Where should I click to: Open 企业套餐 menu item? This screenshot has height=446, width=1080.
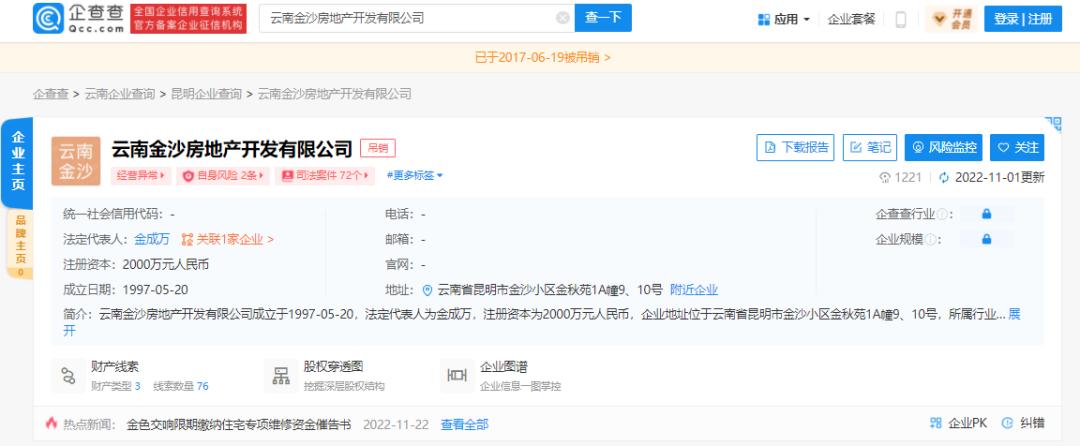click(x=851, y=19)
